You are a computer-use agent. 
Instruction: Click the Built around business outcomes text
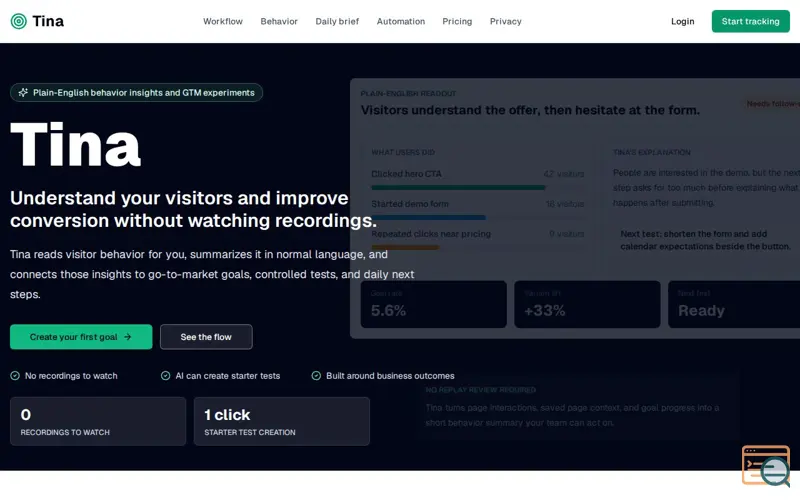click(x=390, y=376)
